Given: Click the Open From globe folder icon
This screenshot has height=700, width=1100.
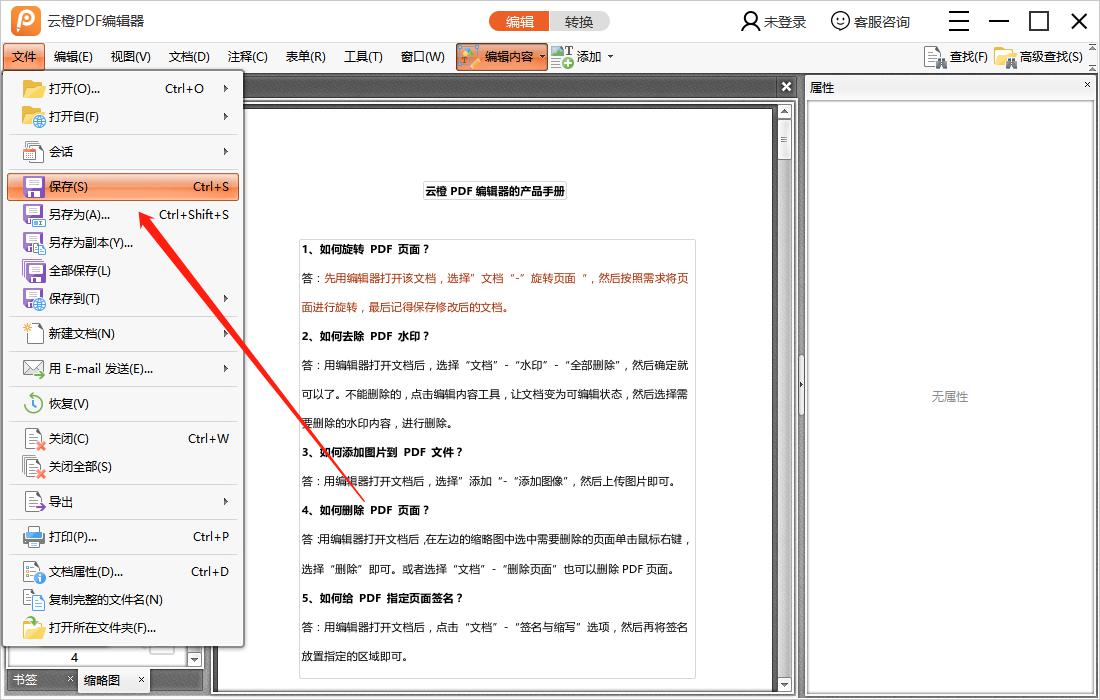Looking at the screenshot, I should (x=33, y=116).
